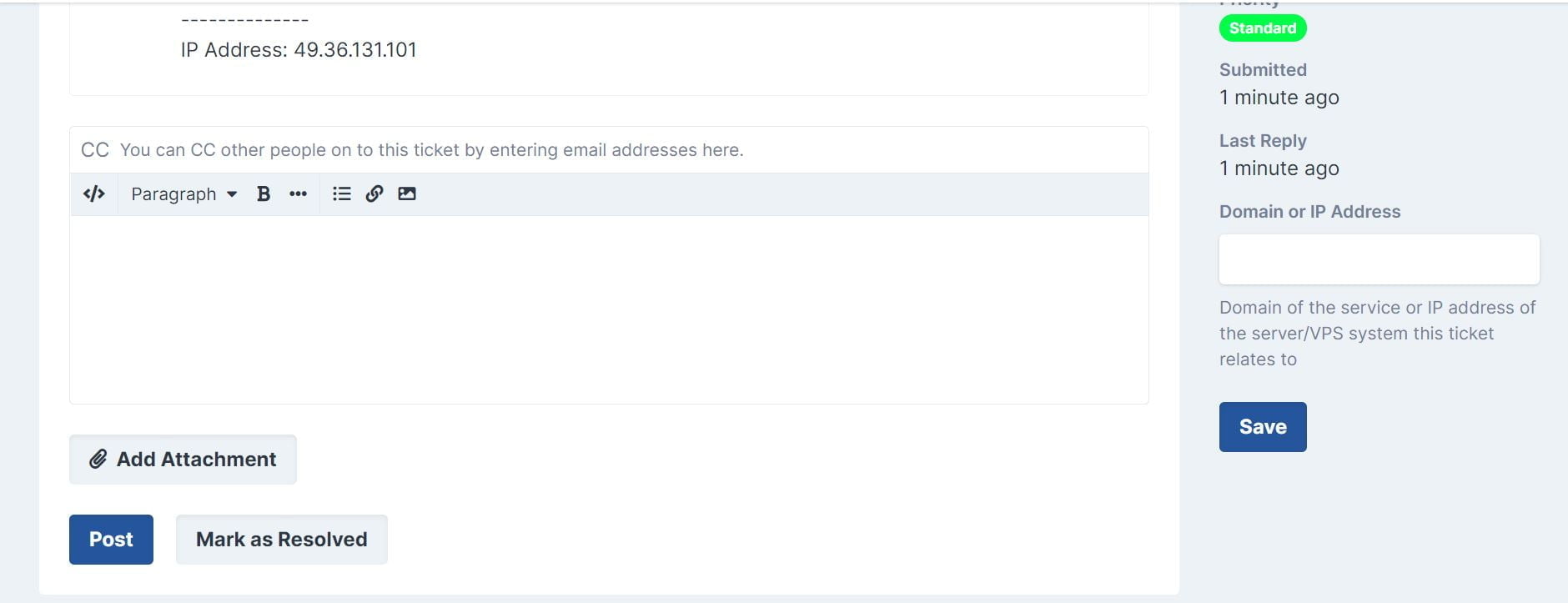Mark the ticket as Resolved
This screenshot has width=1568, height=603.
click(x=282, y=539)
